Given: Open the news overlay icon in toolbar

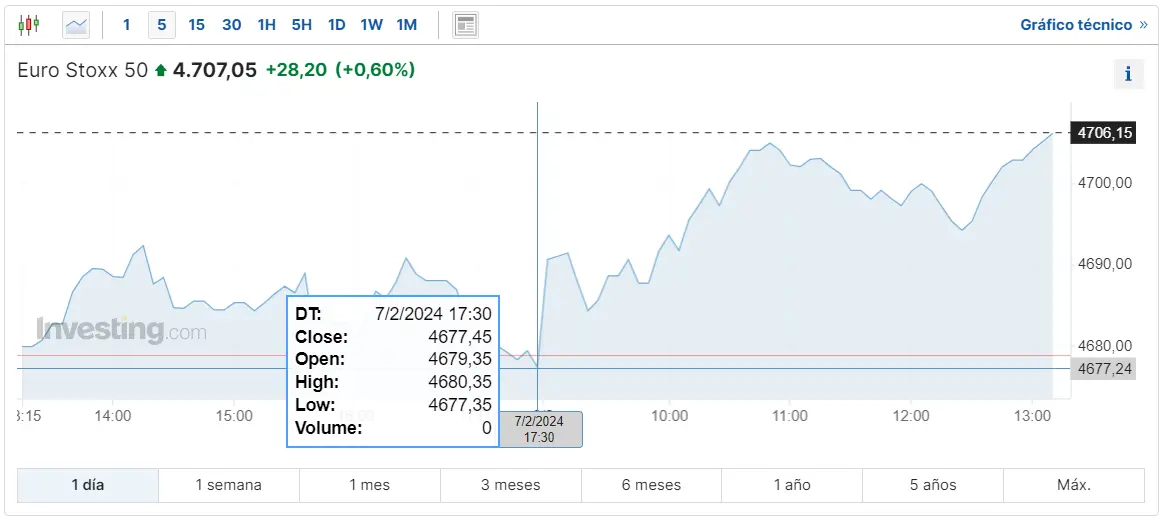Looking at the screenshot, I should click(465, 24).
